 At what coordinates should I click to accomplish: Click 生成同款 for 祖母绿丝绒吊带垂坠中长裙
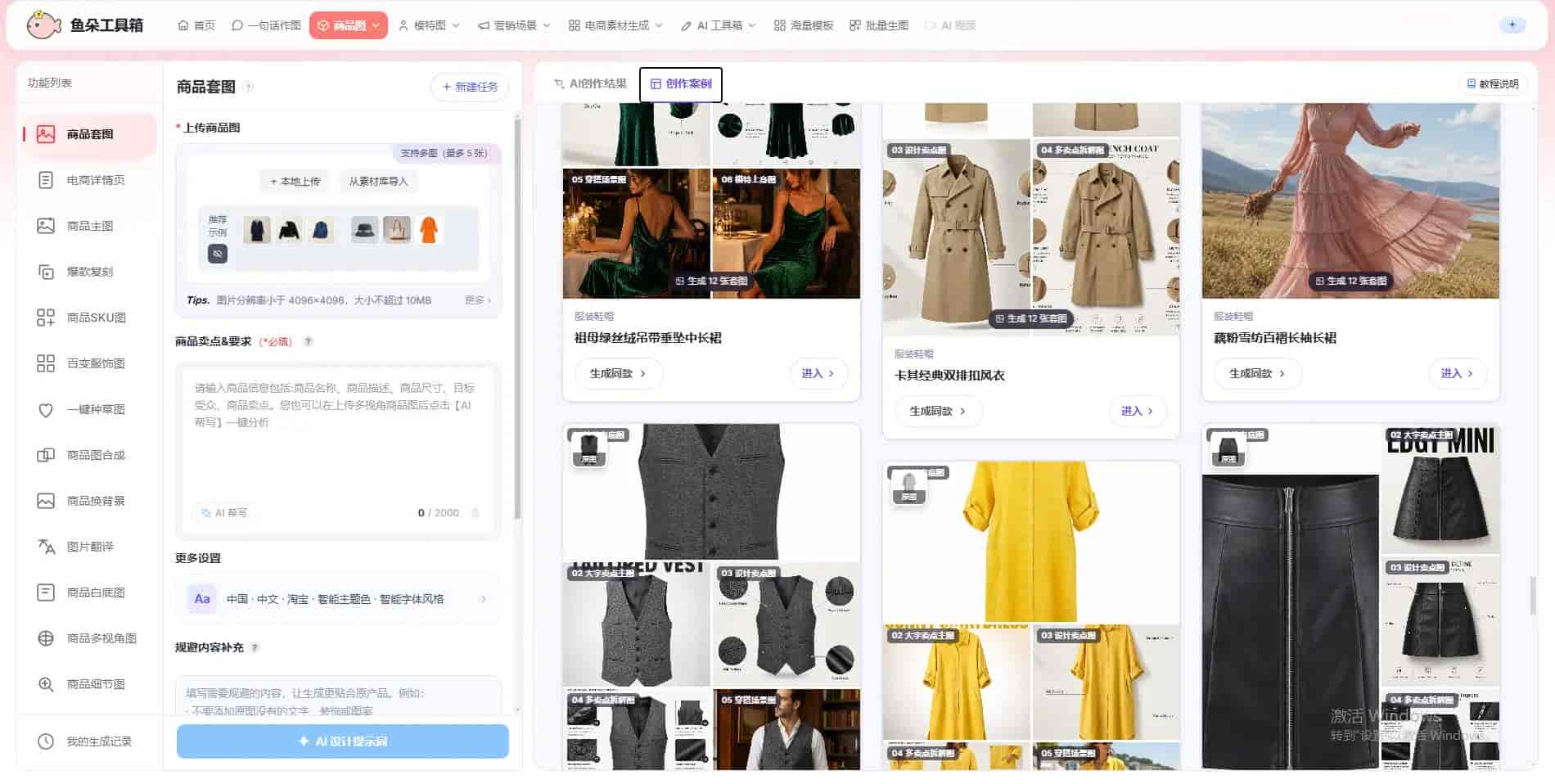[618, 373]
